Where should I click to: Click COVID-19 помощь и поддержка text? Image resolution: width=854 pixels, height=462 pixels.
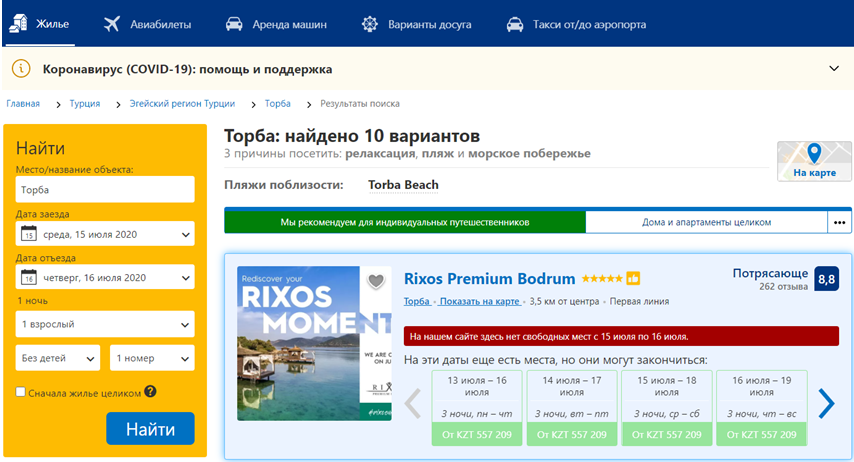[x=187, y=69]
